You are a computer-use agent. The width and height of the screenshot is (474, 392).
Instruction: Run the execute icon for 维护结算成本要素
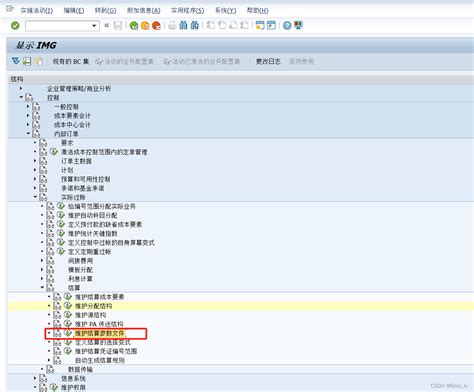pos(68,296)
